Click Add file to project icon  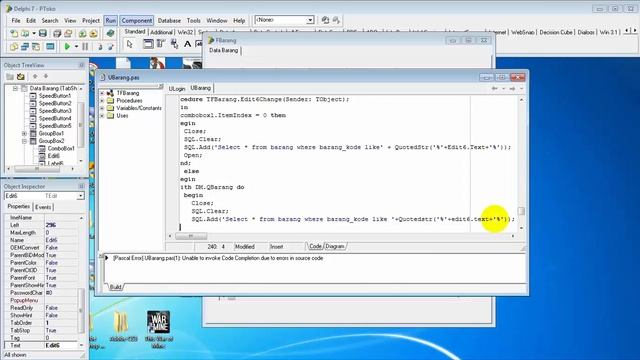pos(82,33)
